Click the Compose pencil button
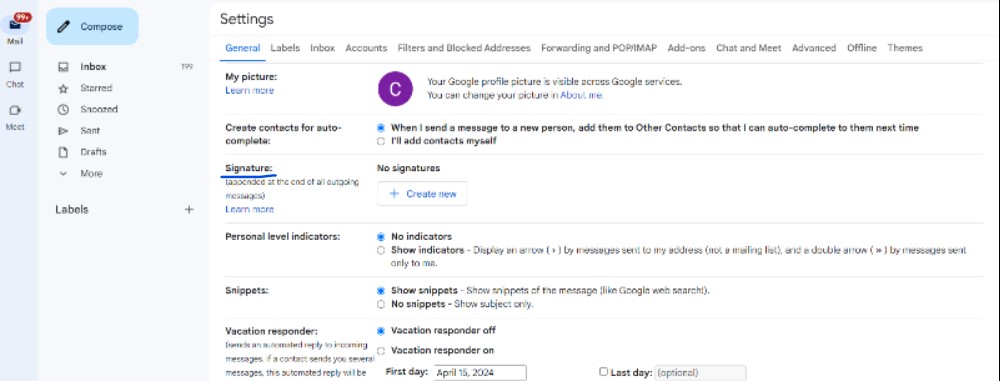This screenshot has width=1000, height=381. pos(92,27)
